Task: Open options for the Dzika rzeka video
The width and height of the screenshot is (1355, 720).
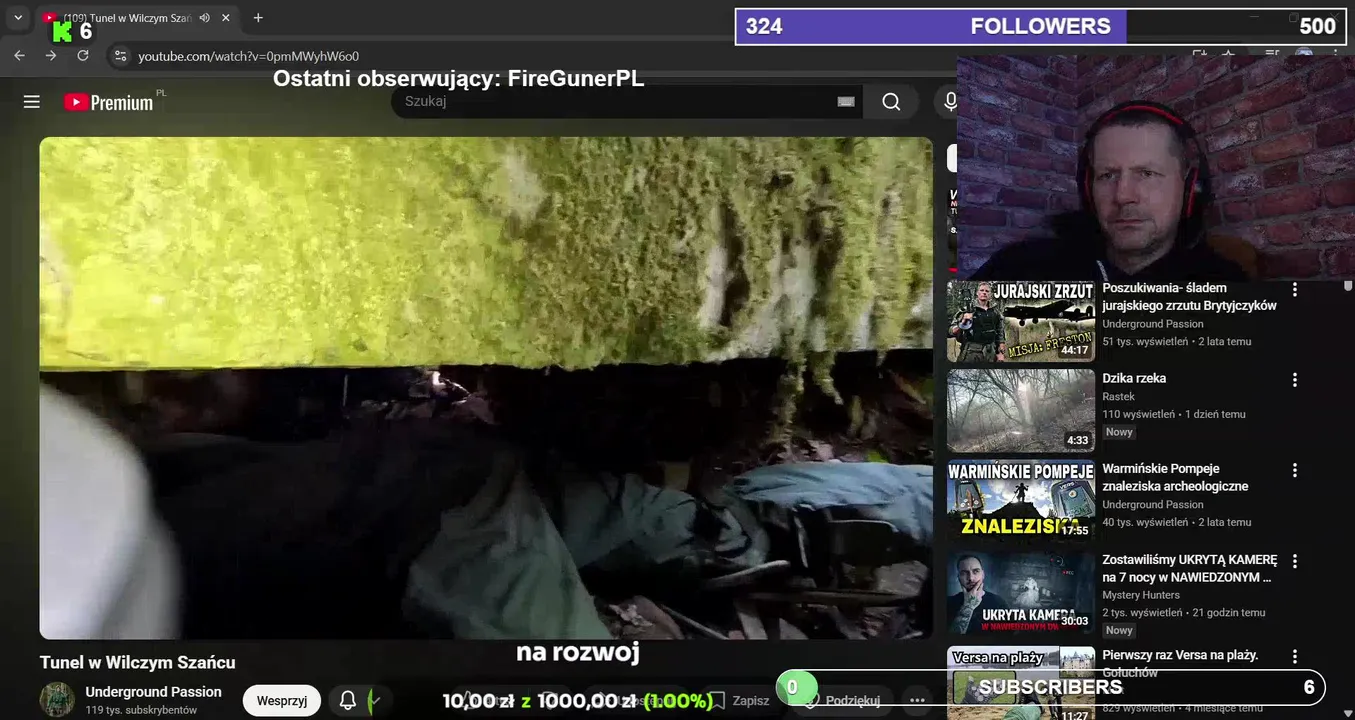Action: coord(1295,380)
